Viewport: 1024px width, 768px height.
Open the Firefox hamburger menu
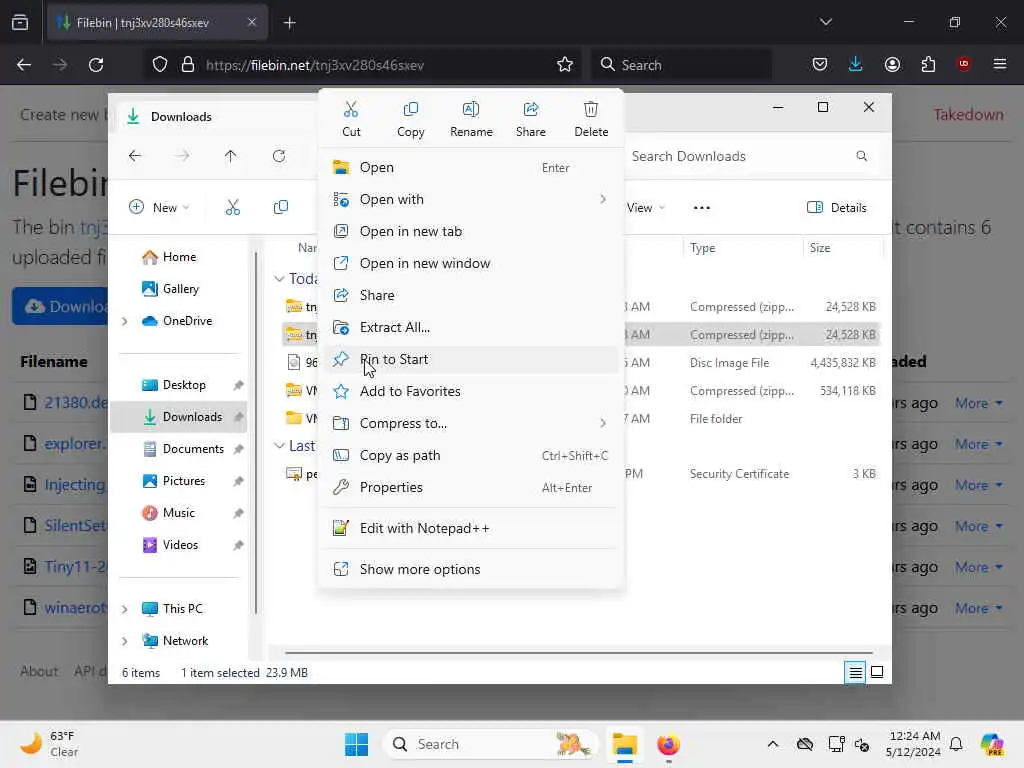pyautogui.click(x=999, y=64)
